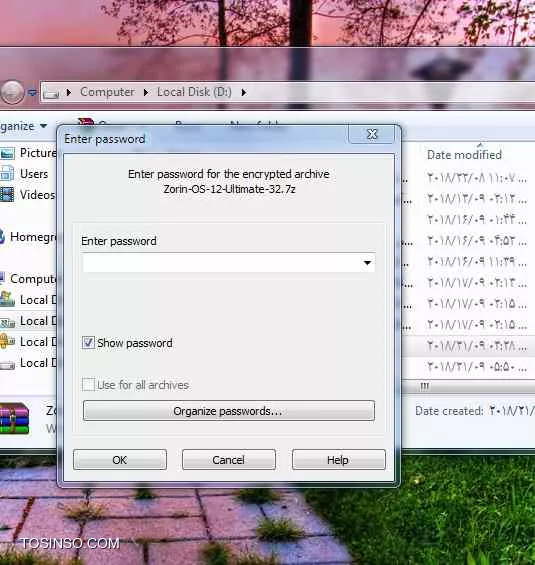The width and height of the screenshot is (535, 565).
Task: Focus the Enter password text field
Action: (x=228, y=262)
